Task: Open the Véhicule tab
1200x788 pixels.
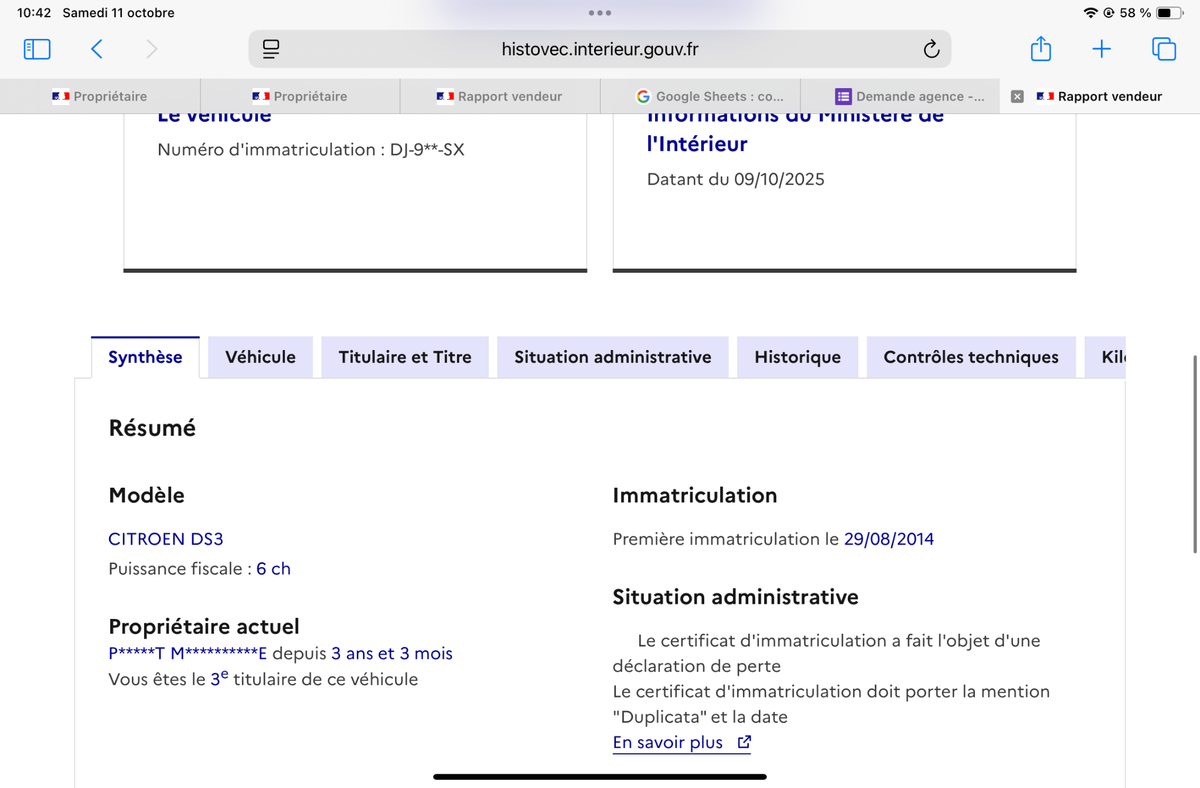Action: click(260, 357)
